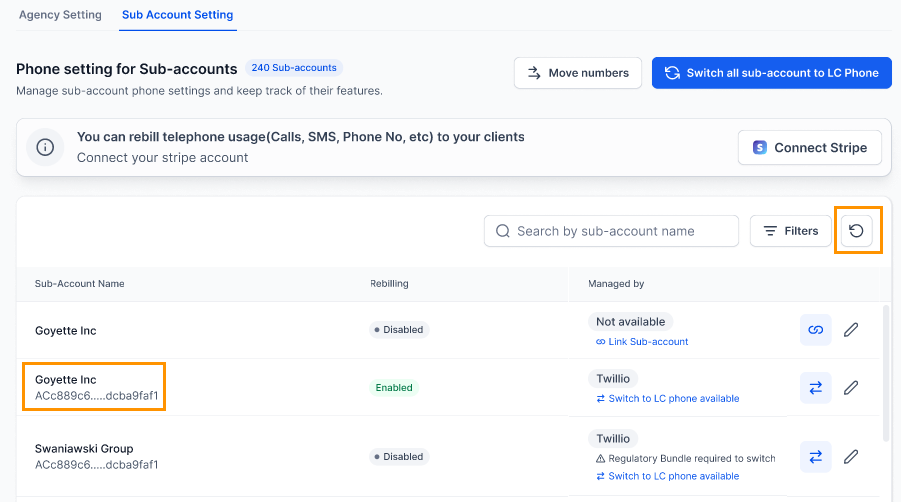Click the switch arrows icon for Swaniawski Group
This screenshot has height=502, width=901.
(815, 457)
